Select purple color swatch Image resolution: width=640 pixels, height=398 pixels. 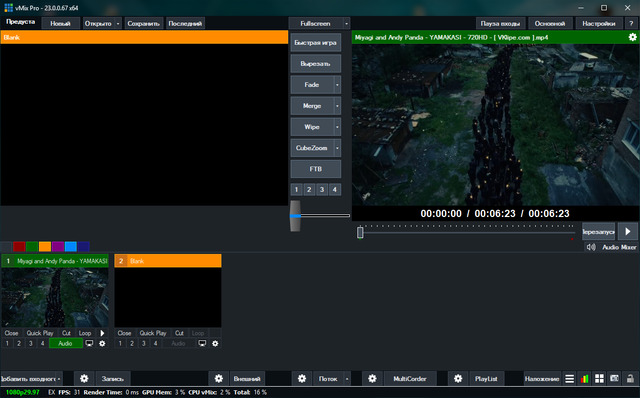point(58,247)
